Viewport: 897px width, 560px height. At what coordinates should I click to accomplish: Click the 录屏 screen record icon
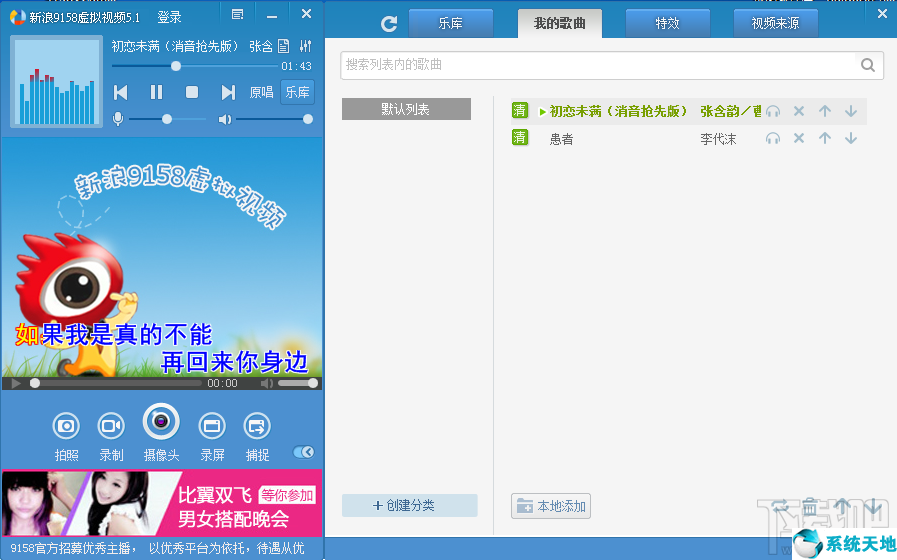pyautogui.click(x=212, y=426)
